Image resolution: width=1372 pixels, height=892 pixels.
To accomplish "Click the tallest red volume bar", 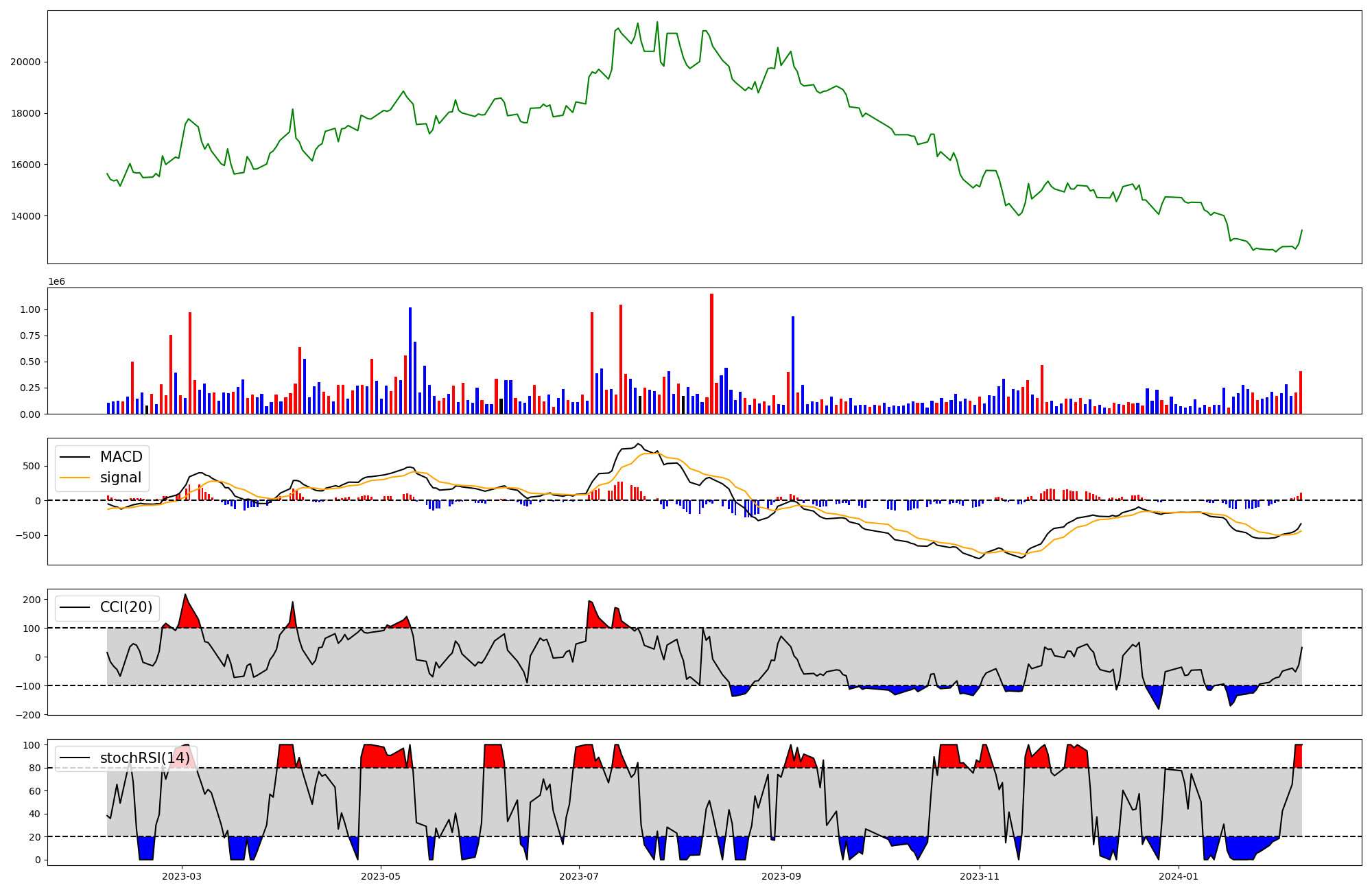I will coord(712,353).
